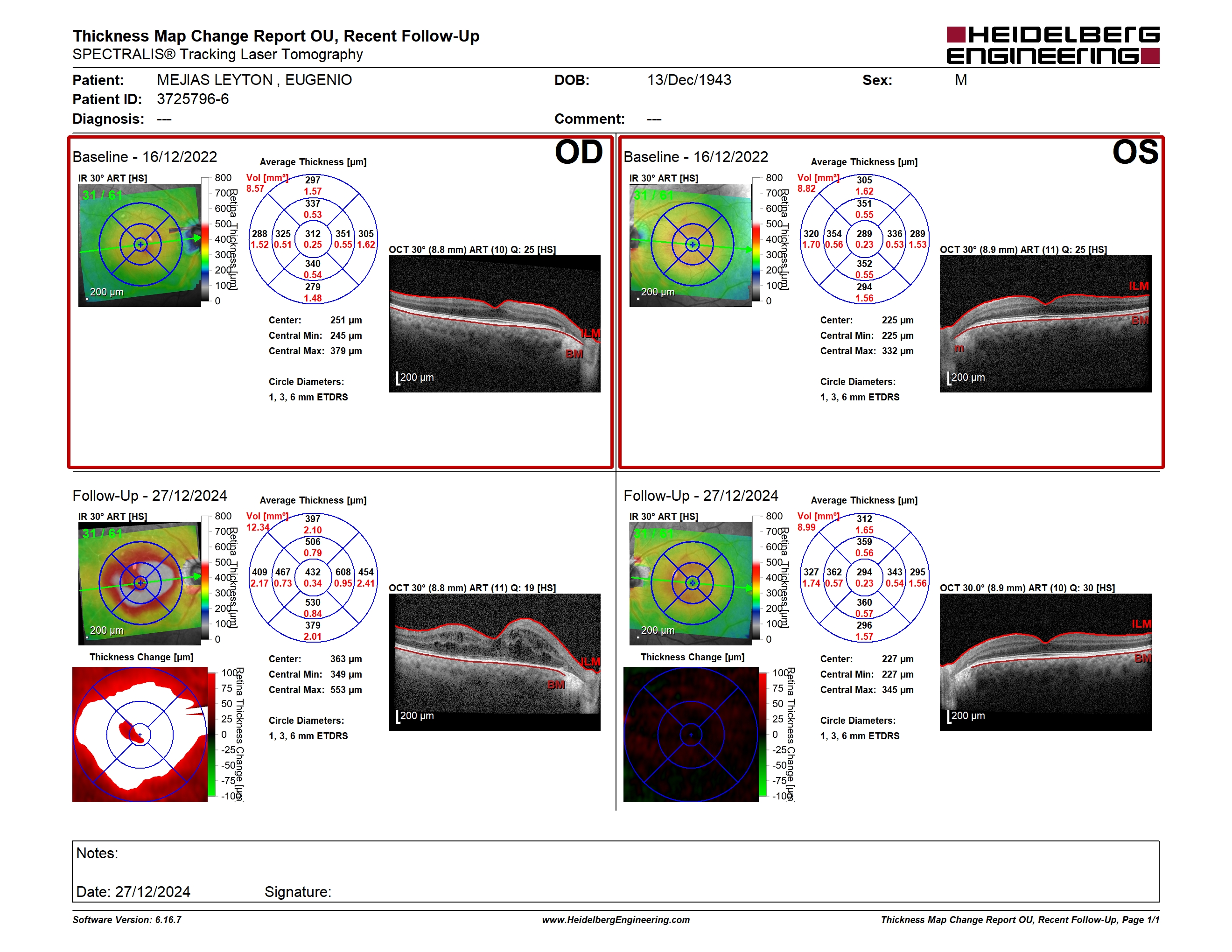Viewport: 1232px width, 952px height.
Task: Select OD baseline Center 251 µm value
Action: coord(346,320)
